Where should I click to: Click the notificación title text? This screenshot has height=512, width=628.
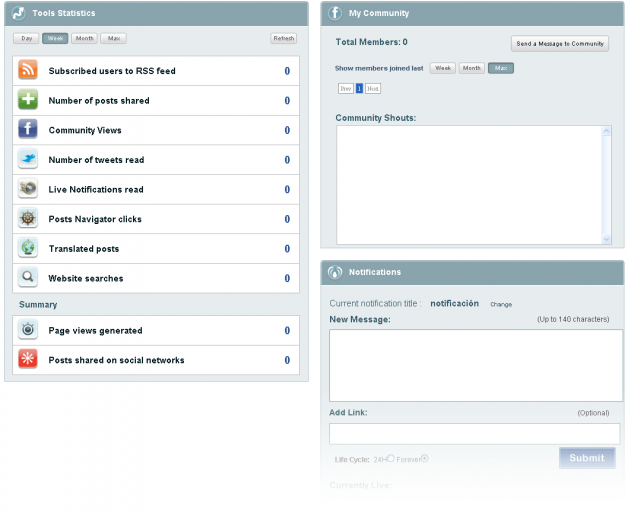(455, 304)
